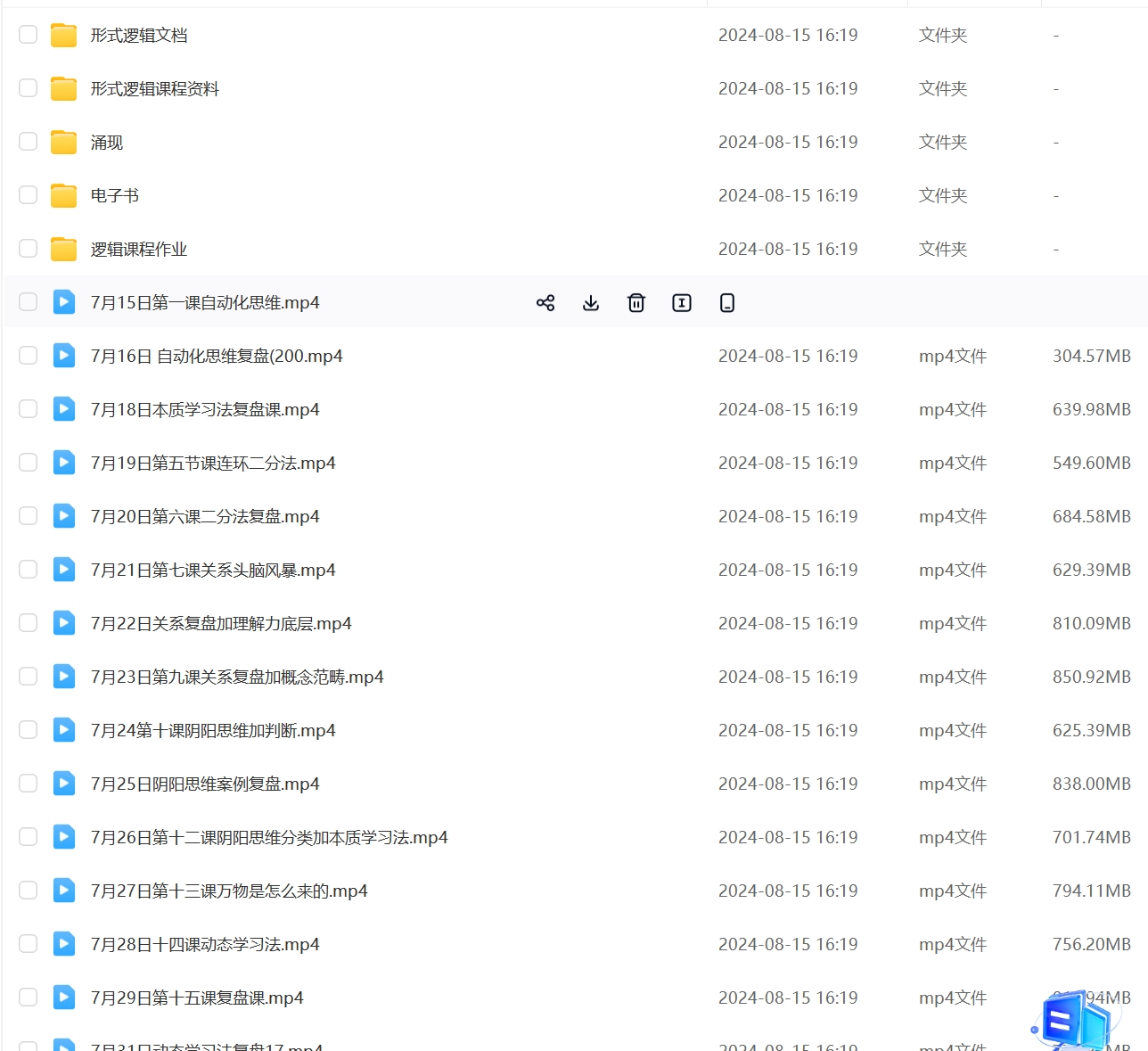Open the 逻辑课程作业 folder name
Screen dimensions: 1148x1051
(x=139, y=250)
